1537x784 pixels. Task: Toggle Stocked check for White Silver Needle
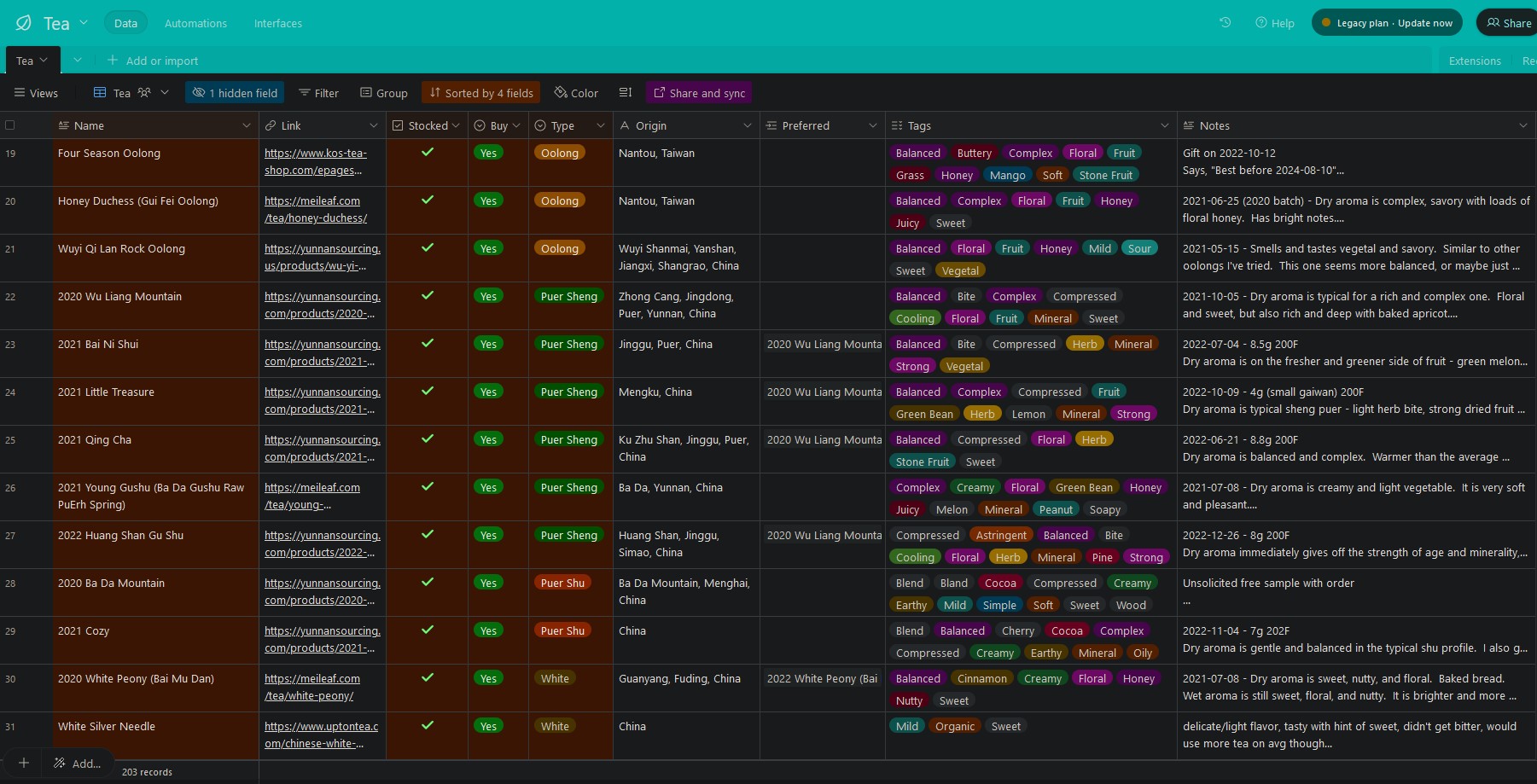428,725
